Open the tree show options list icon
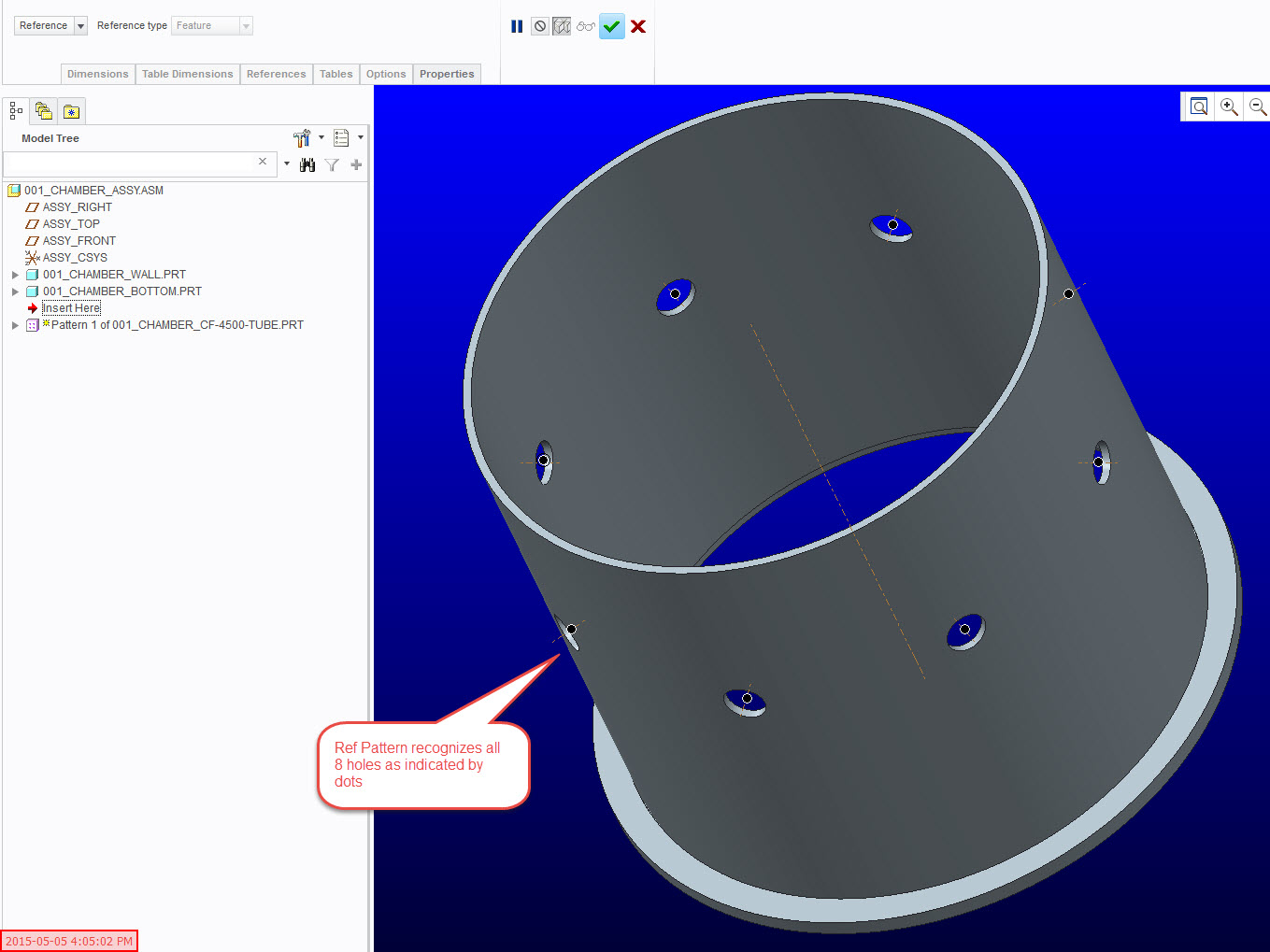 tap(341, 138)
